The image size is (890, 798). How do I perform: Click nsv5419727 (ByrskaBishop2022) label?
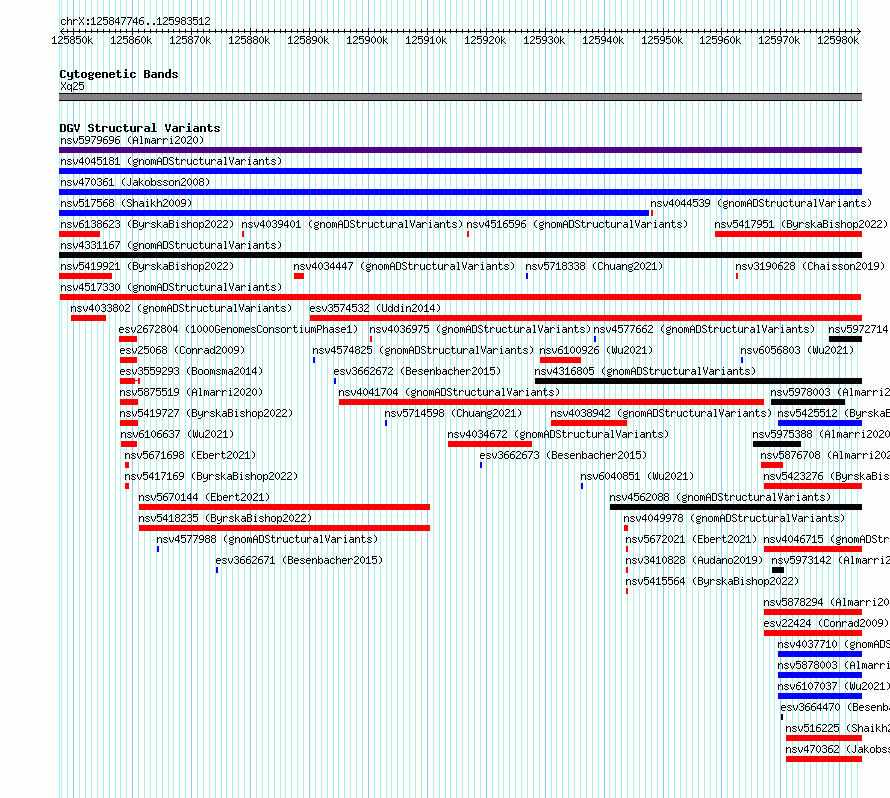tap(206, 413)
